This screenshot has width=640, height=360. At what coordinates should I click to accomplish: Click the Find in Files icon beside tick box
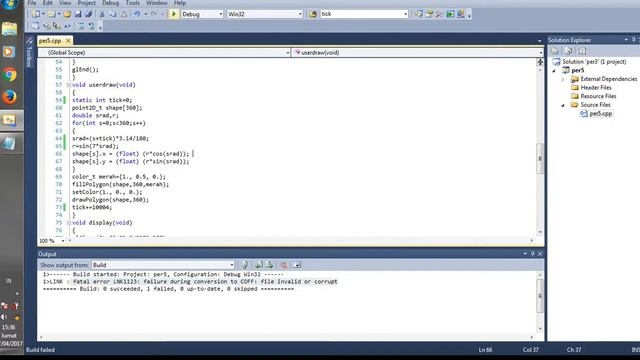point(313,14)
